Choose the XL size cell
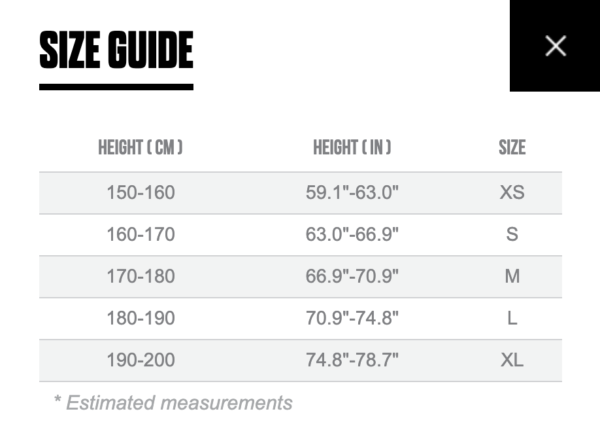This screenshot has height=441, width=600. [x=512, y=360]
